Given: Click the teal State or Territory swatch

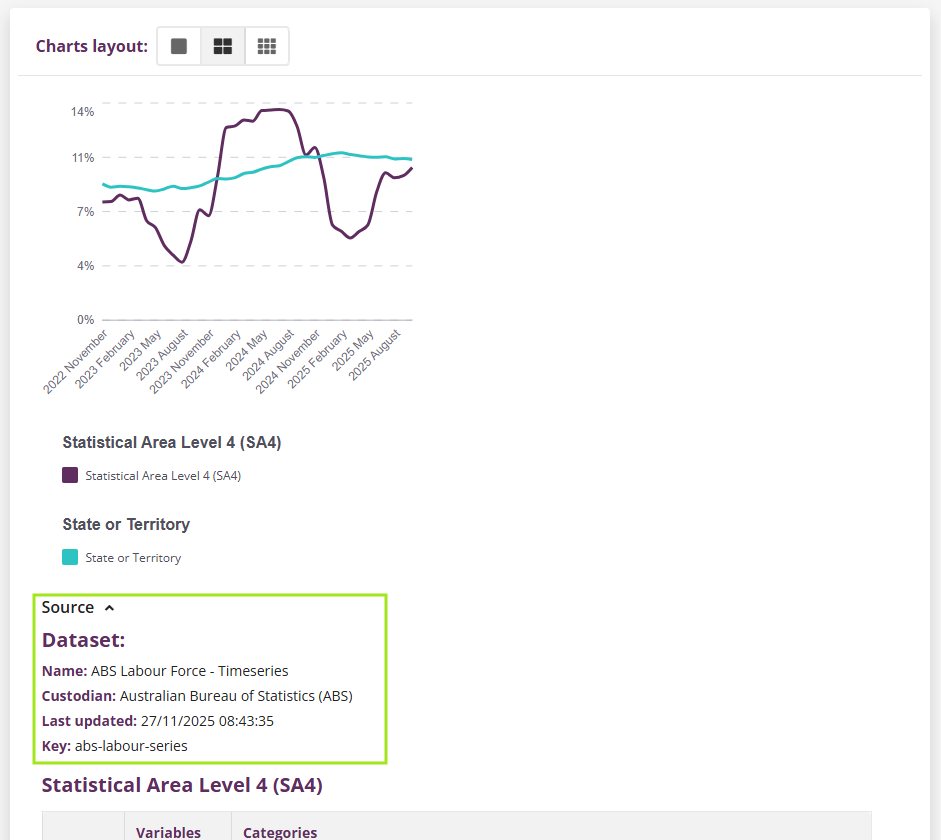Looking at the screenshot, I should click(70, 558).
